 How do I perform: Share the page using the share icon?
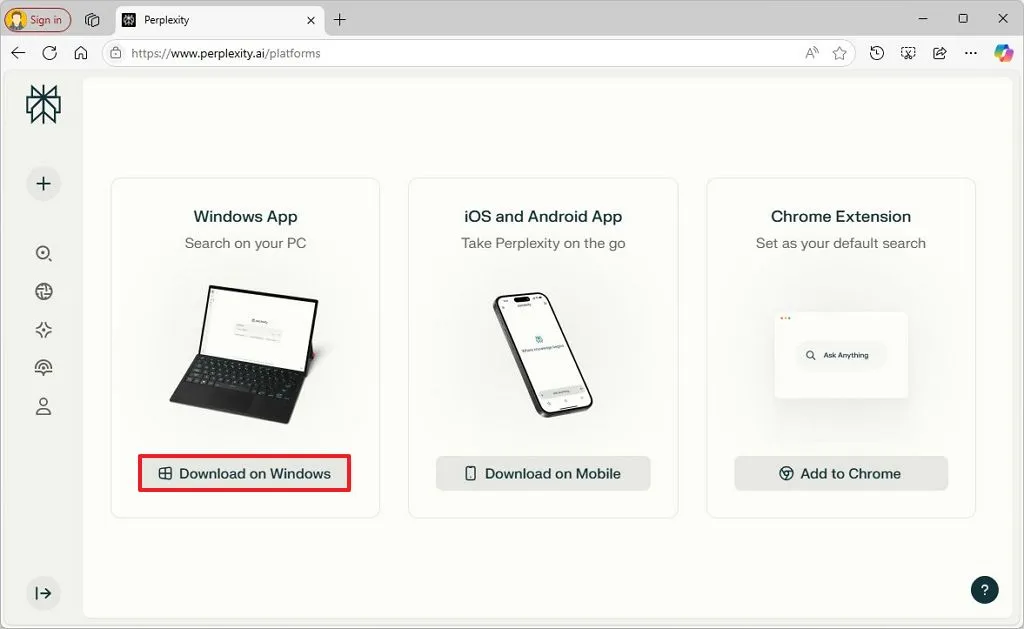coord(939,53)
